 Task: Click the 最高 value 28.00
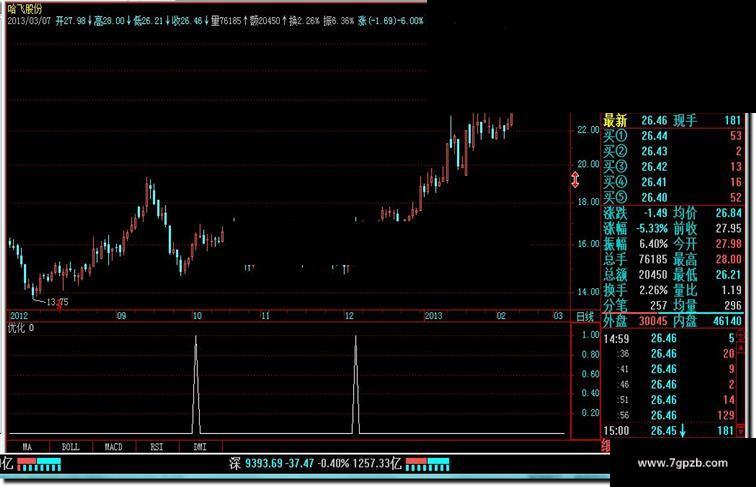[729, 259]
